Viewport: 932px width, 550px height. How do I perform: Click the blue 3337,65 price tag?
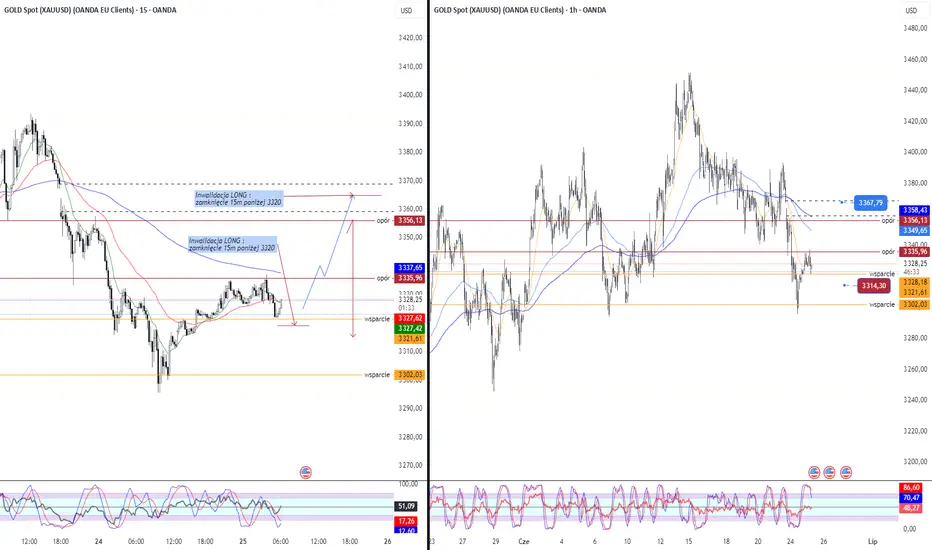pos(410,268)
